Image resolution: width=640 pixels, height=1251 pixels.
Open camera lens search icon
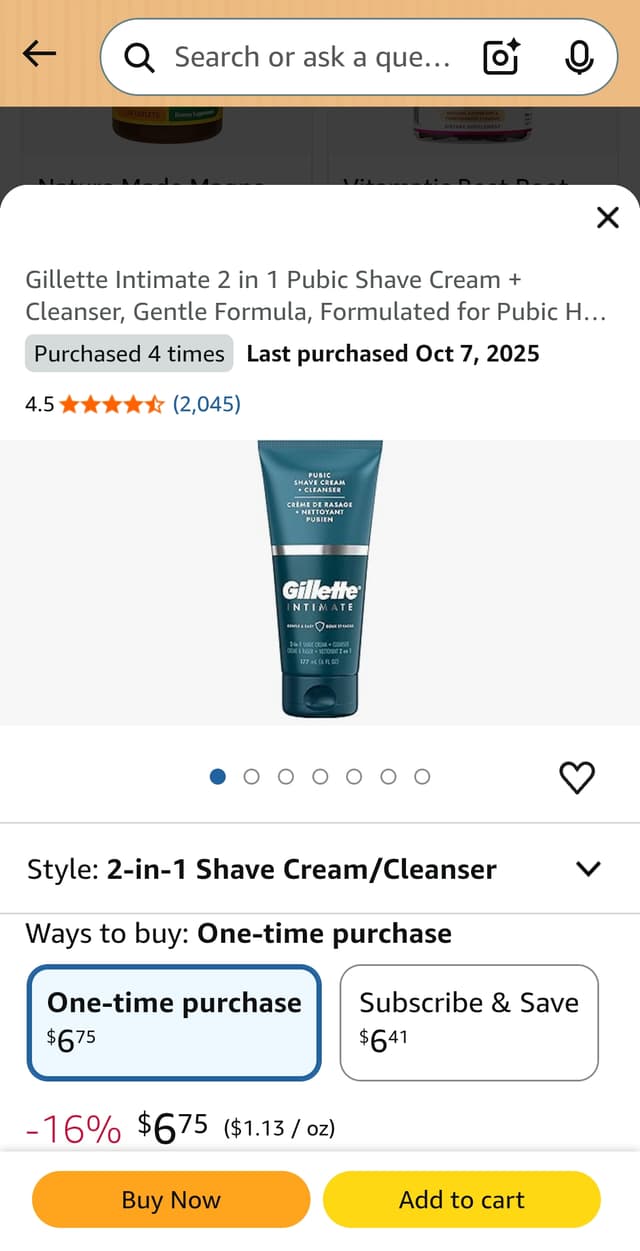(500, 57)
